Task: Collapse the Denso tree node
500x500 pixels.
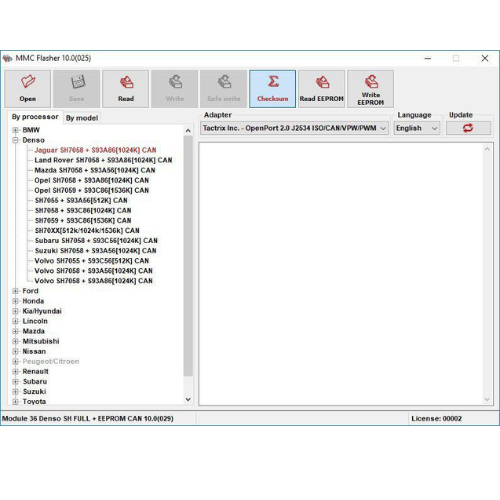Action: tap(15, 140)
